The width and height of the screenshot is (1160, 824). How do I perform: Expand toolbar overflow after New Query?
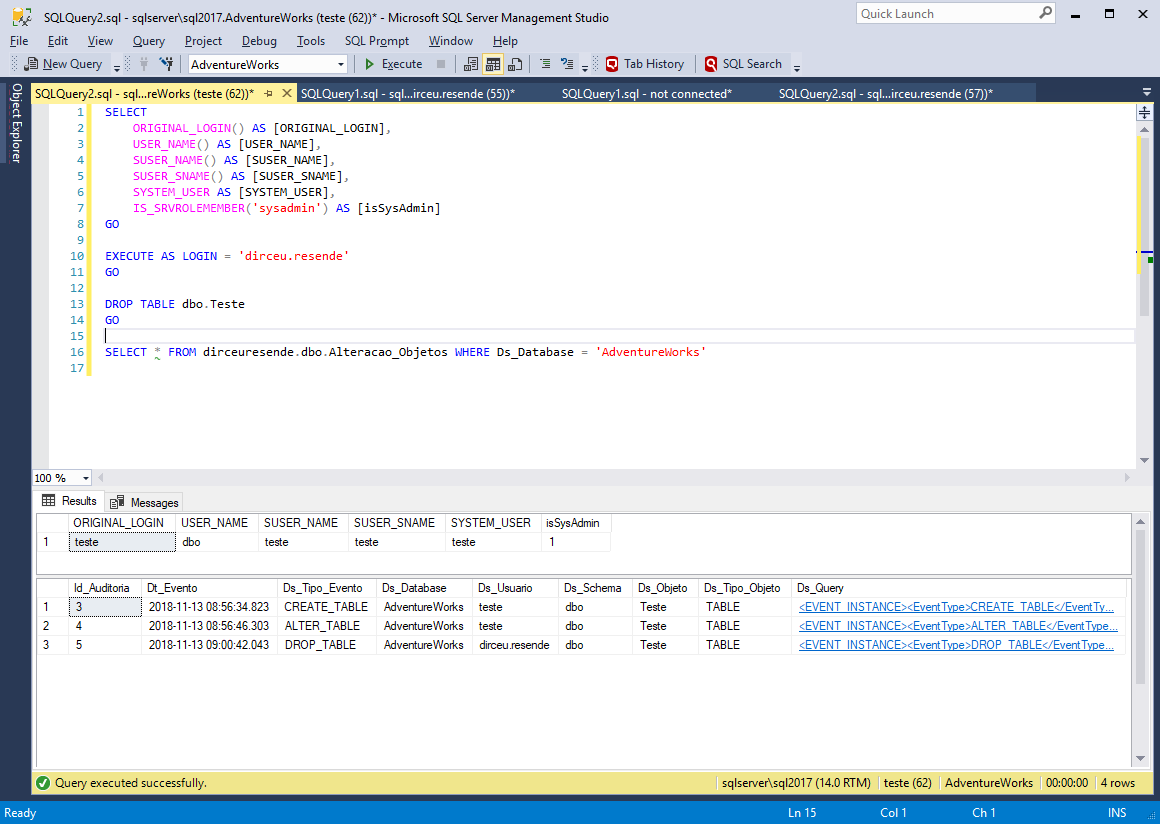pyautogui.click(x=117, y=68)
